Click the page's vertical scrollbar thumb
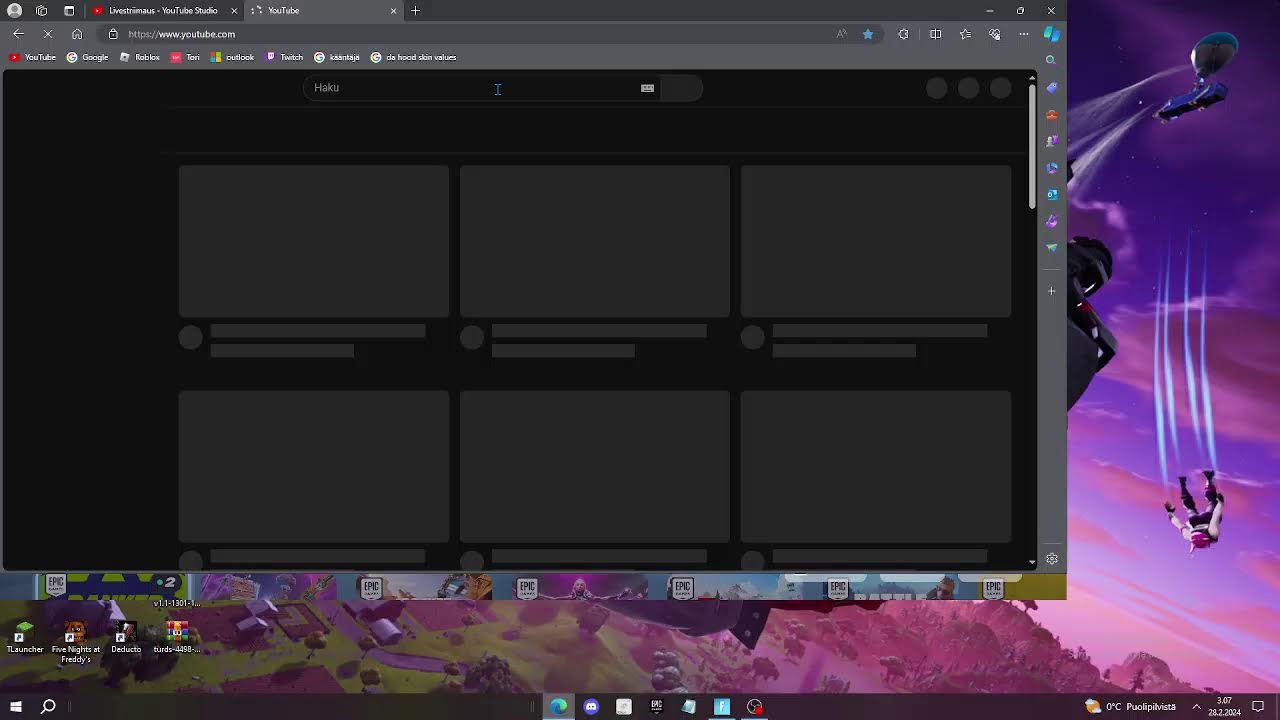The image size is (1280, 720). tap(1032, 145)
